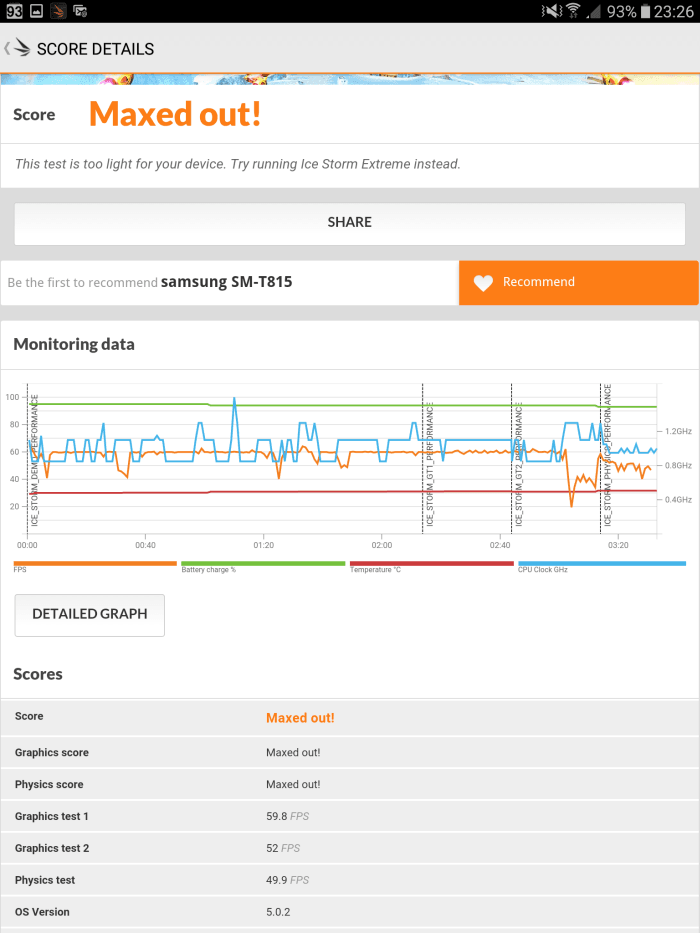Tap the muted sound icon in status bar
700x933 pixels.
pyautogui.click(x=551, y=11)
